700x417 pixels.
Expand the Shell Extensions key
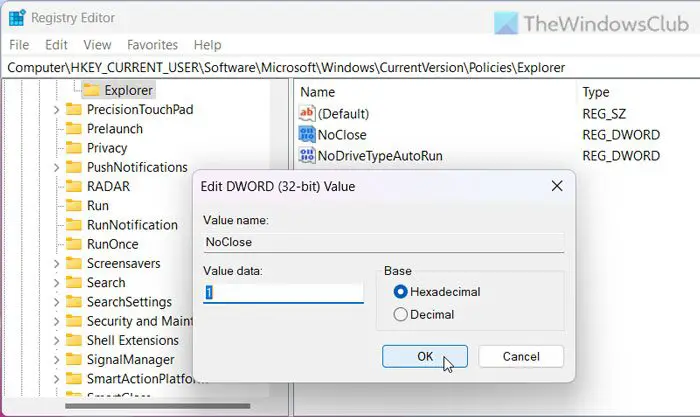click(56, 341)
